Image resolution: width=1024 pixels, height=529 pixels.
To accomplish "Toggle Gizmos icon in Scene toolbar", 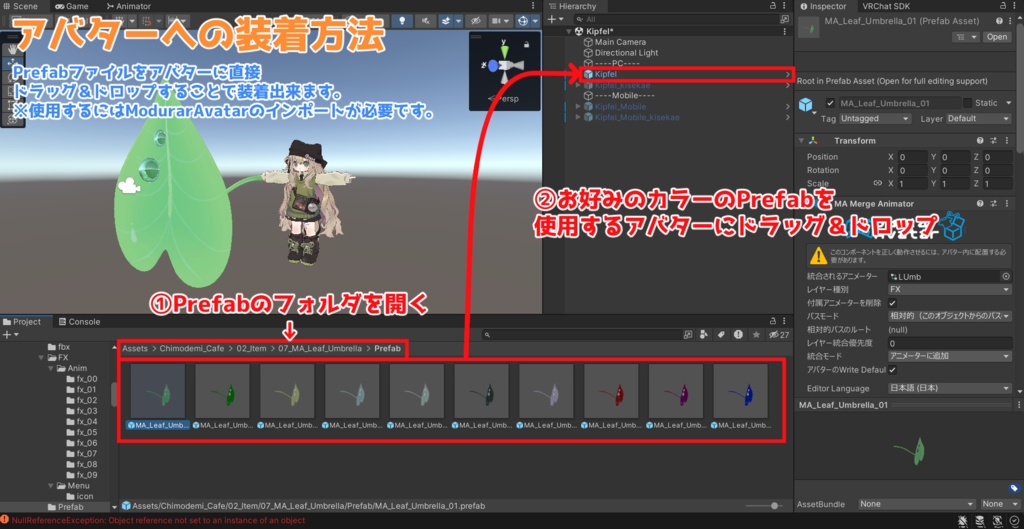I will coord(522,21).
